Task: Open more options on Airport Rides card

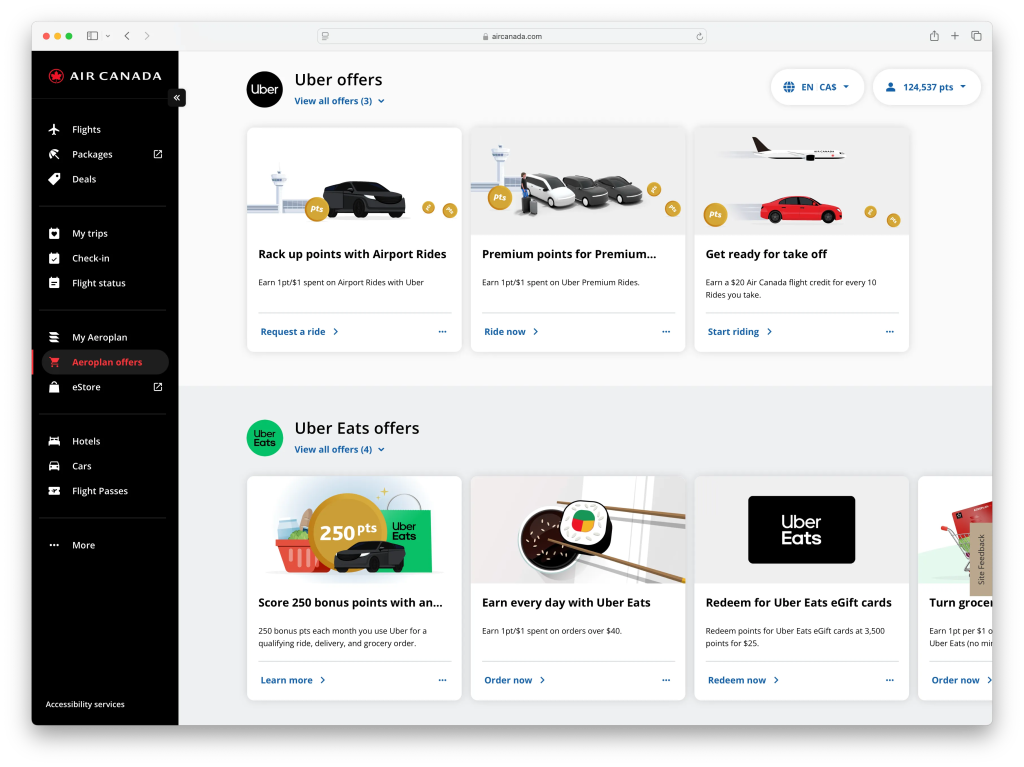Action: point(442,332)
